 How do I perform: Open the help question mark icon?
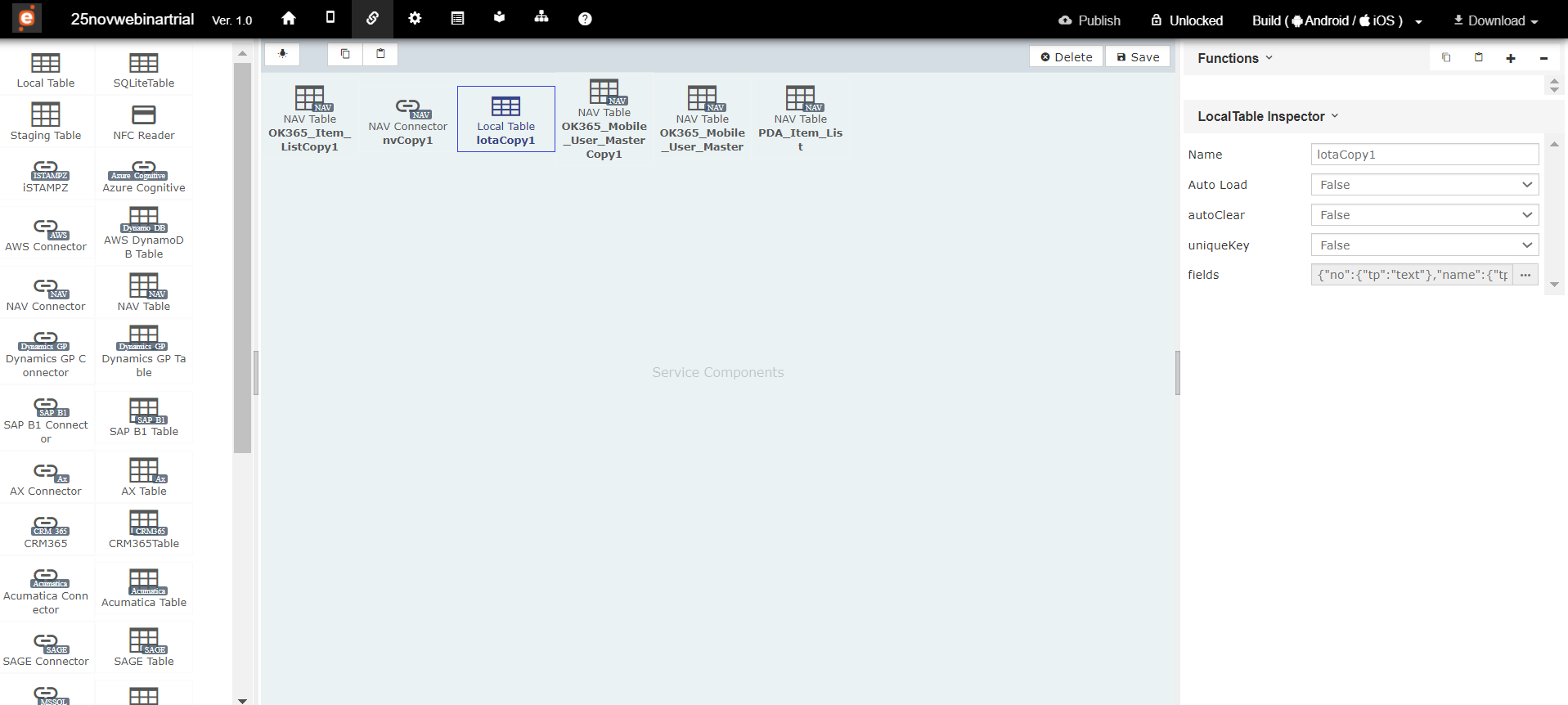pos(585,19)
